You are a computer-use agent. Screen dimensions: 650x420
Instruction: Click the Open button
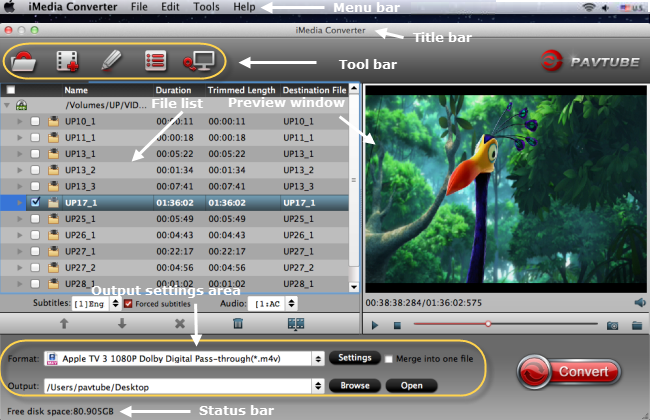(x=411, y=386)
